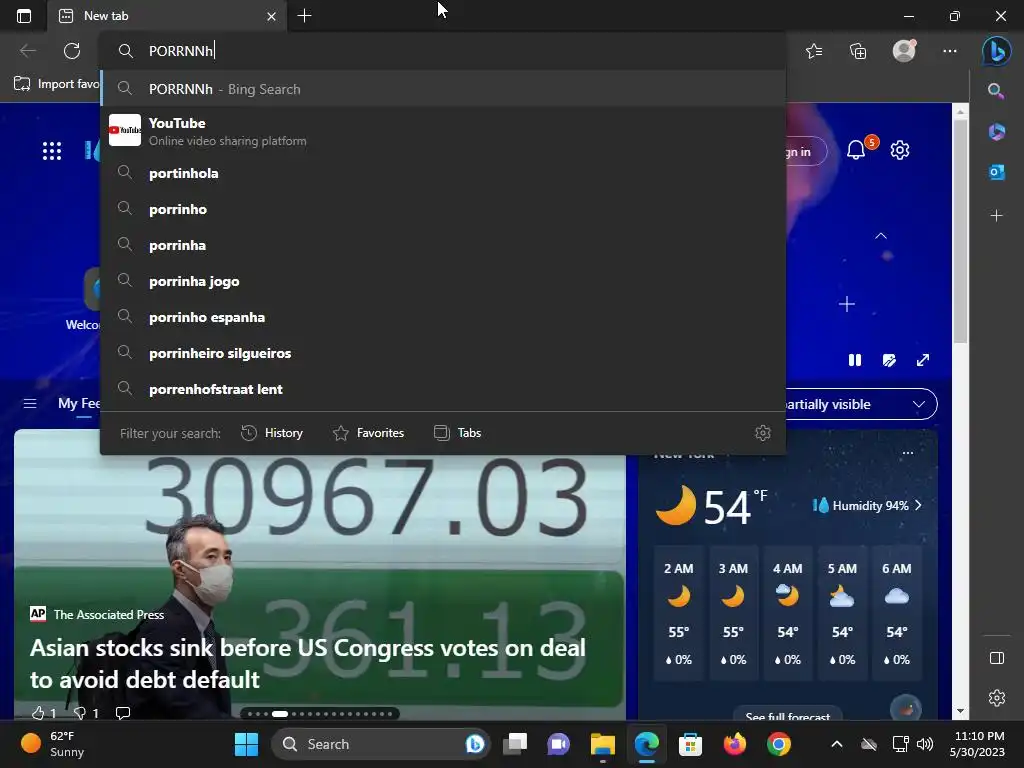Viewport: 1024px width, 768px height.
Task: Close the New tab tab
Action: click(271, 16)
